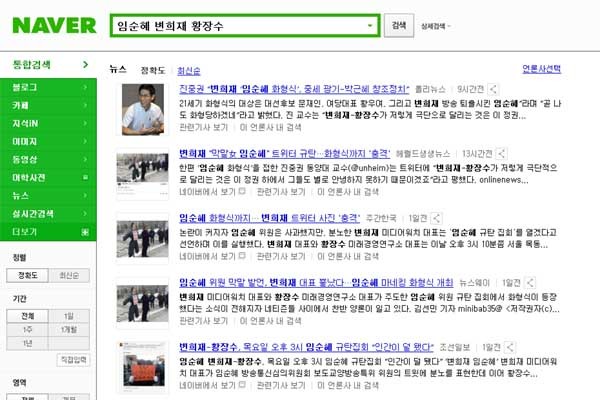Open the 동영상 sidebar menu
The width and height of the screenshot is (600, 400).
click(48, 159)
